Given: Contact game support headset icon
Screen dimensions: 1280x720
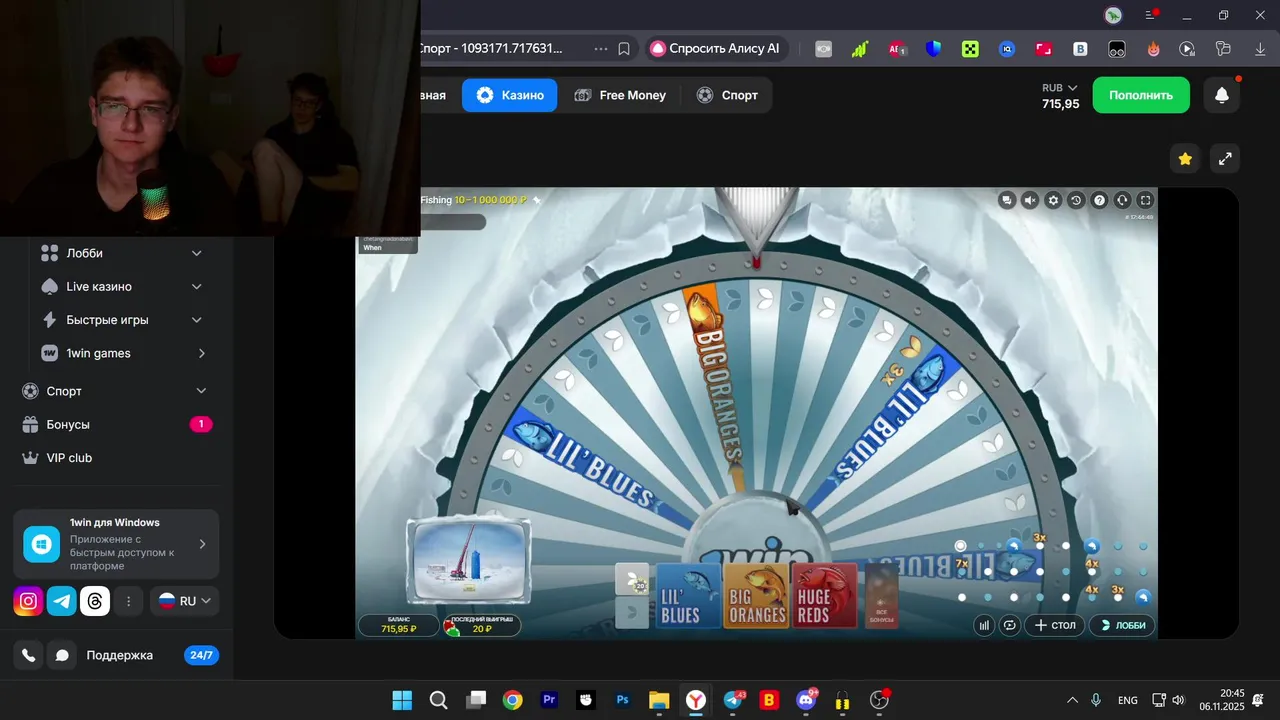Looking at the screenshot, I should [1122, 200].
